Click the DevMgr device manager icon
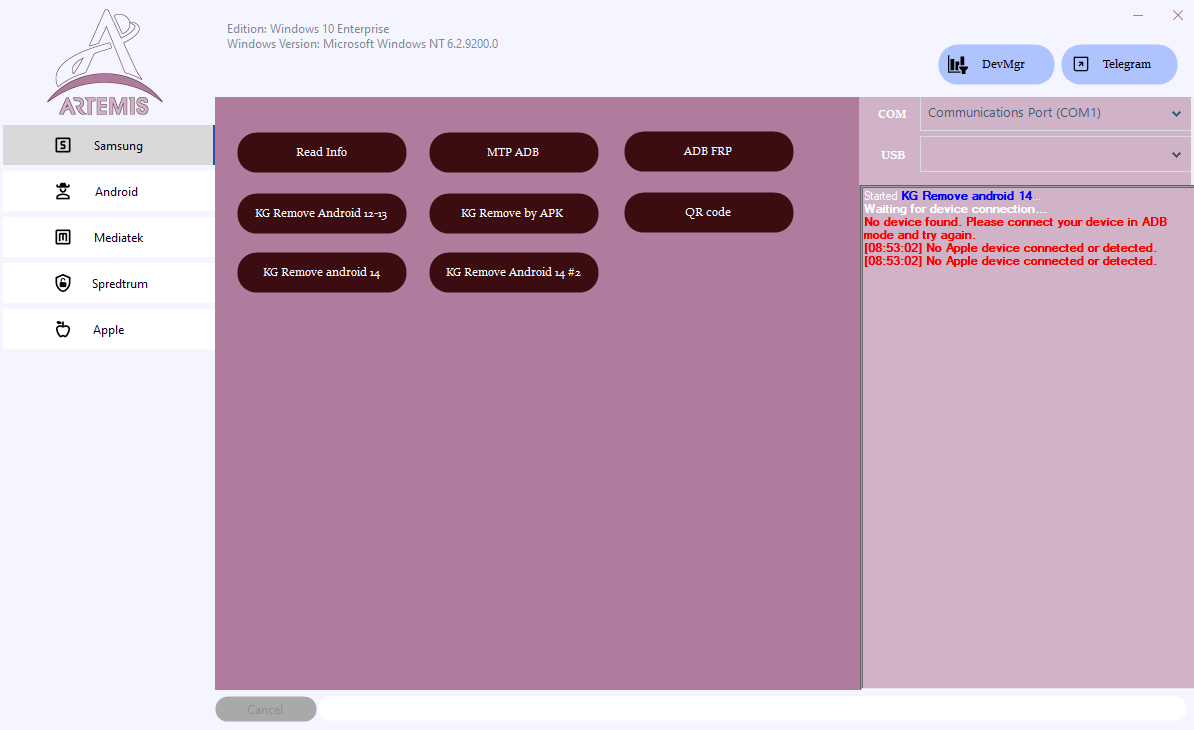This screenshot has height=730, width=1194. (x=958, y=64)
